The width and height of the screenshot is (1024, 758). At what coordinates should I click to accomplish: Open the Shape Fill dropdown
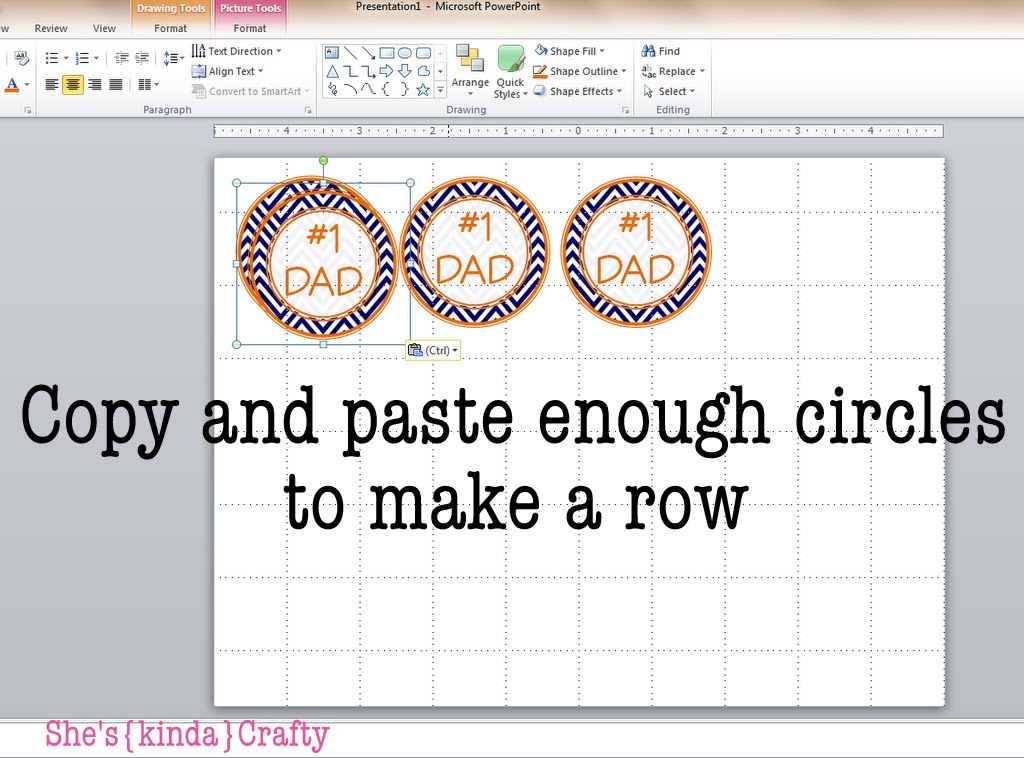(x=570, y=50)
